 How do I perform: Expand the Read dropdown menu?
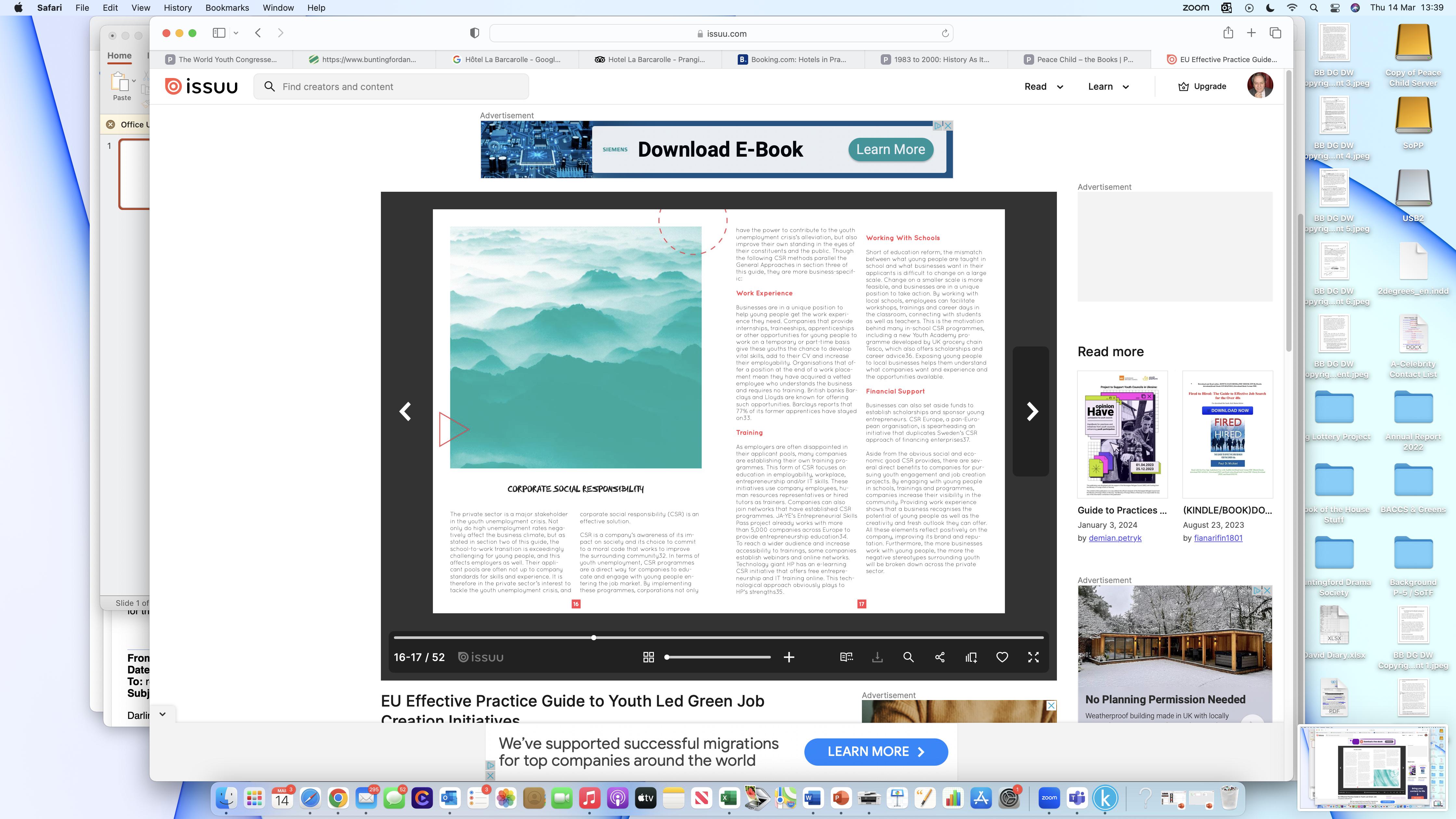[1043, 86]
